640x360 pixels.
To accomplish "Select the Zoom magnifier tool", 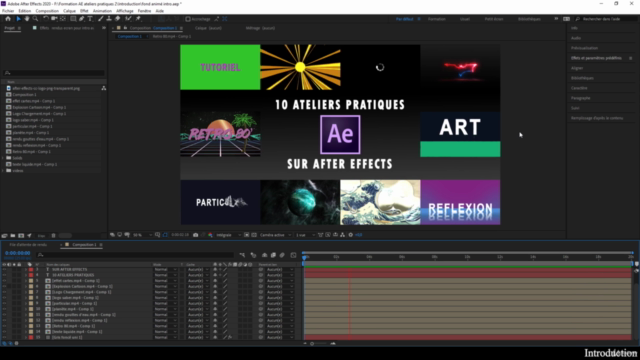I will tap(35, 19).
